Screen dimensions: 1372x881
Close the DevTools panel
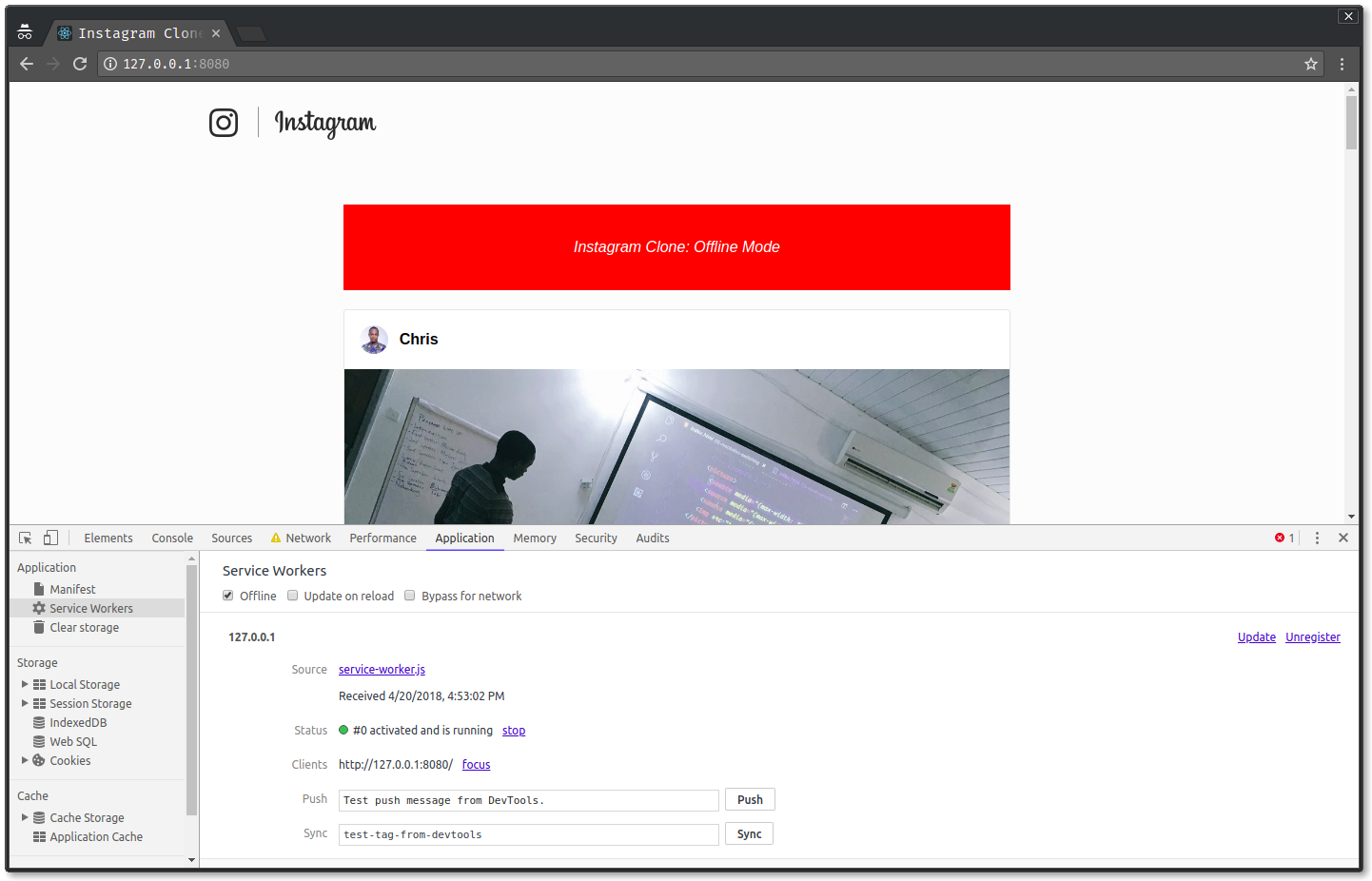coord(1343,538)
